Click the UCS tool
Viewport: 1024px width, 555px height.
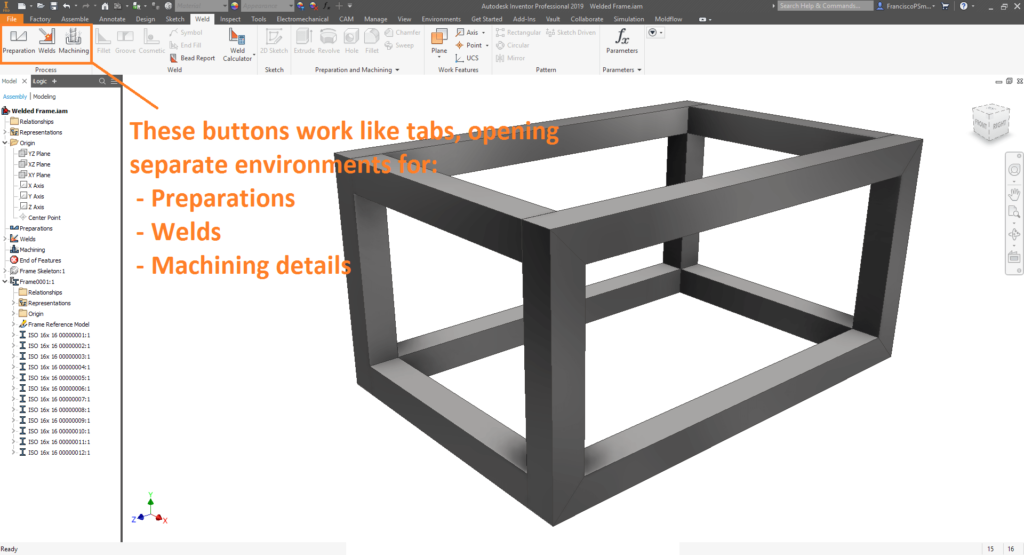[467, 58]
